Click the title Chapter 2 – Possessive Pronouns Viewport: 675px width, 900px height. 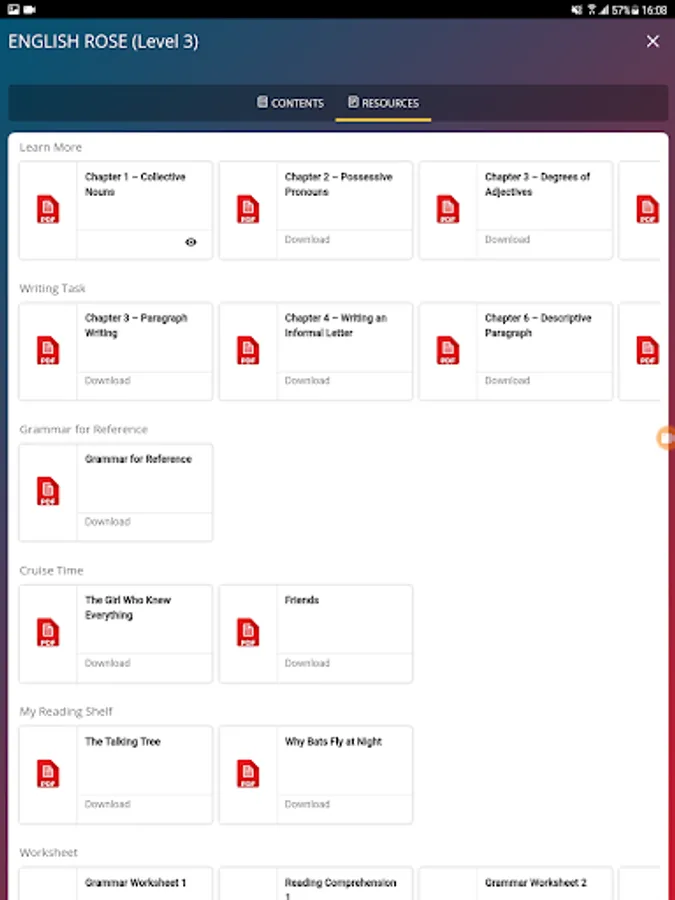coord(339,184)
